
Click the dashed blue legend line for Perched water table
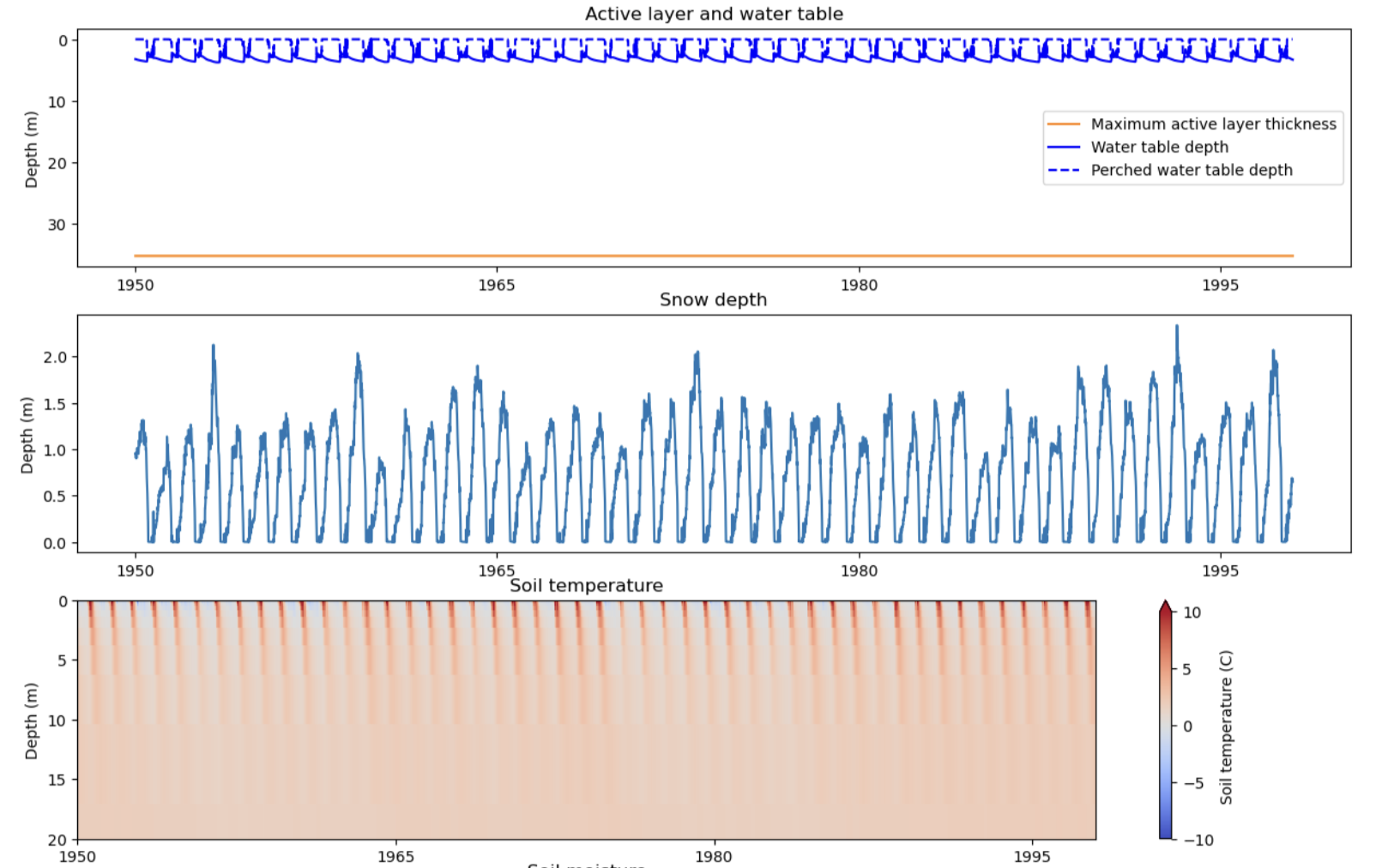(1063, 171)
